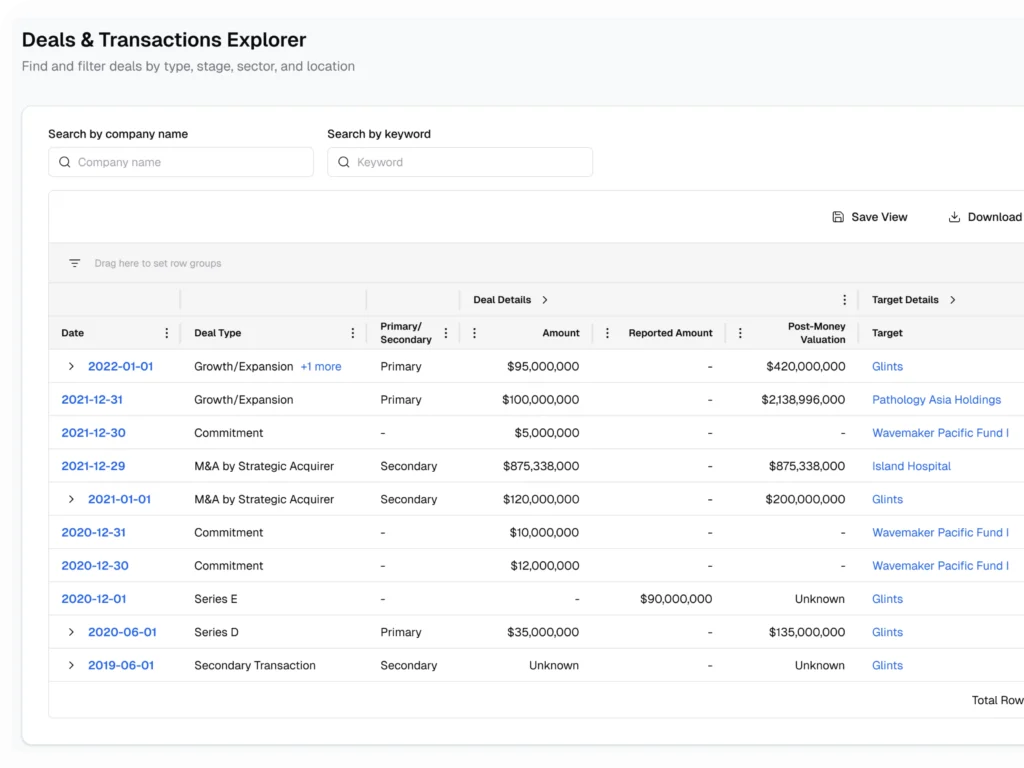Expand the 2021-01-01 deal row

coord(71,499)
